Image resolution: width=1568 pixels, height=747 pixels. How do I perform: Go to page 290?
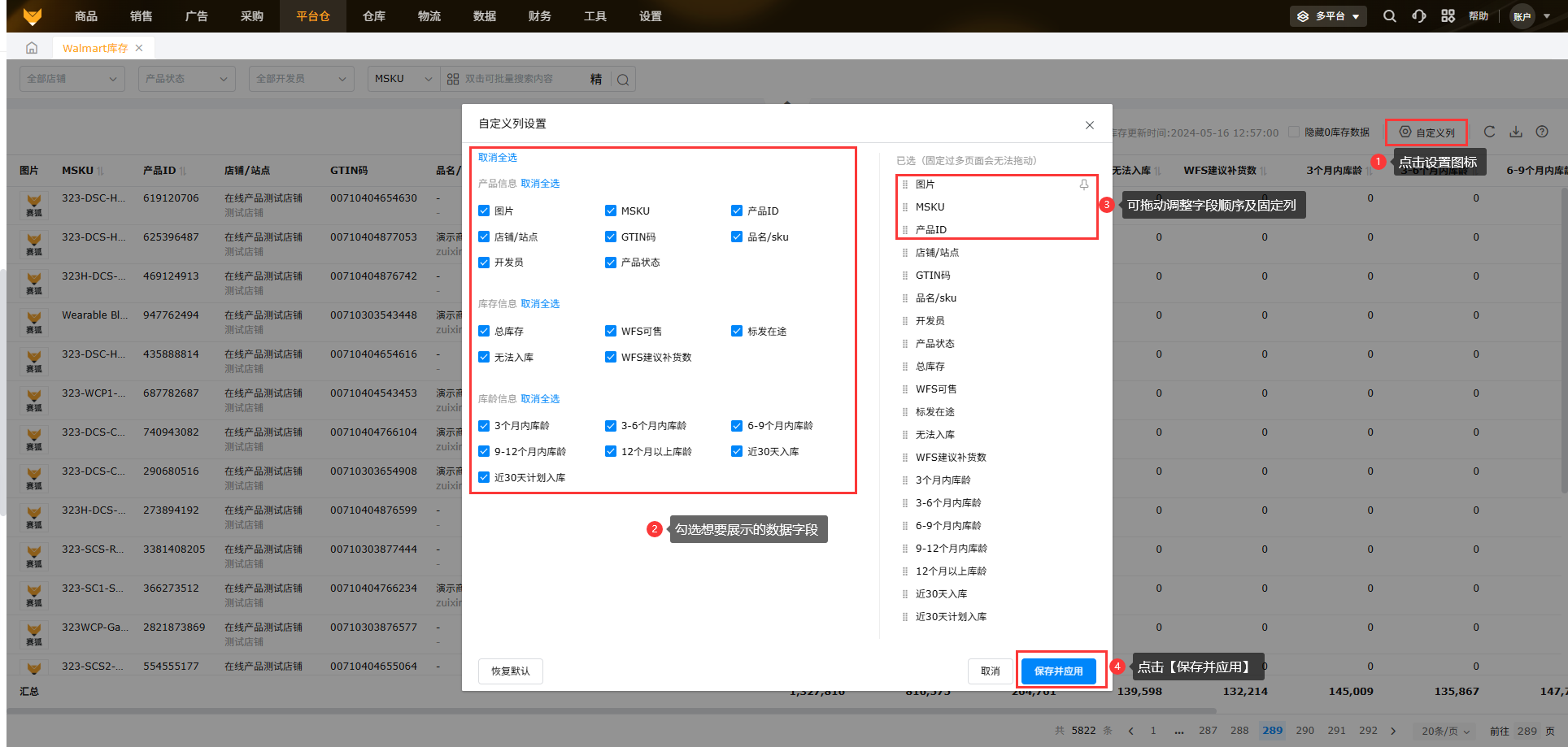click(x=1305, y=731)
